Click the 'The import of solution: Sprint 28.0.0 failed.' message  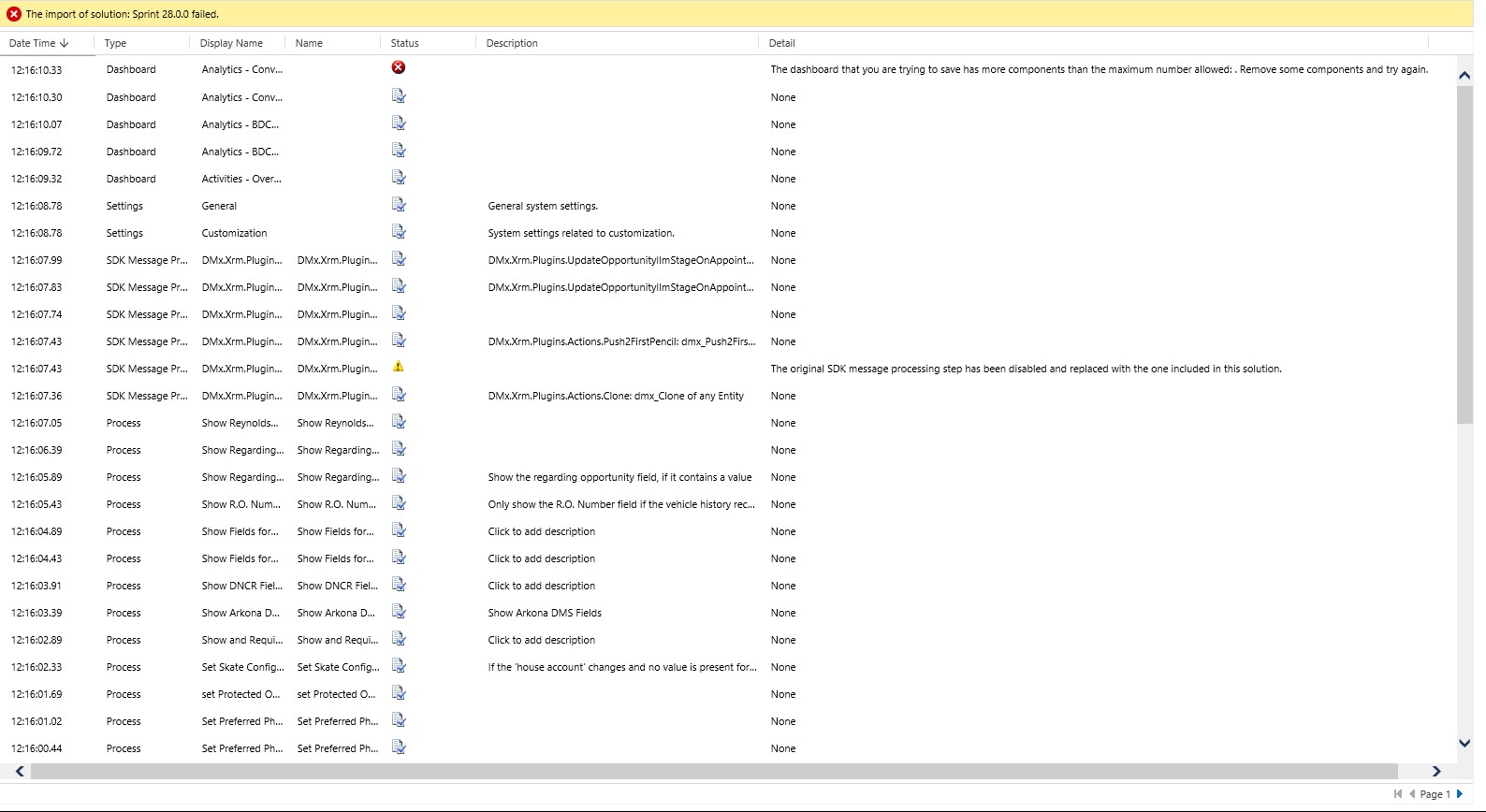coord(122,14)
